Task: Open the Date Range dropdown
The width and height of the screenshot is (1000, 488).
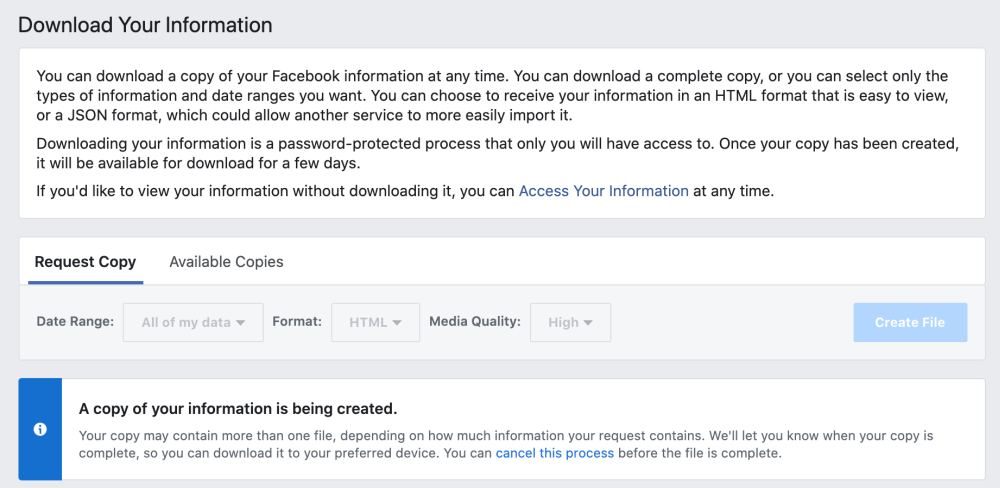Action: coord(193,322)
